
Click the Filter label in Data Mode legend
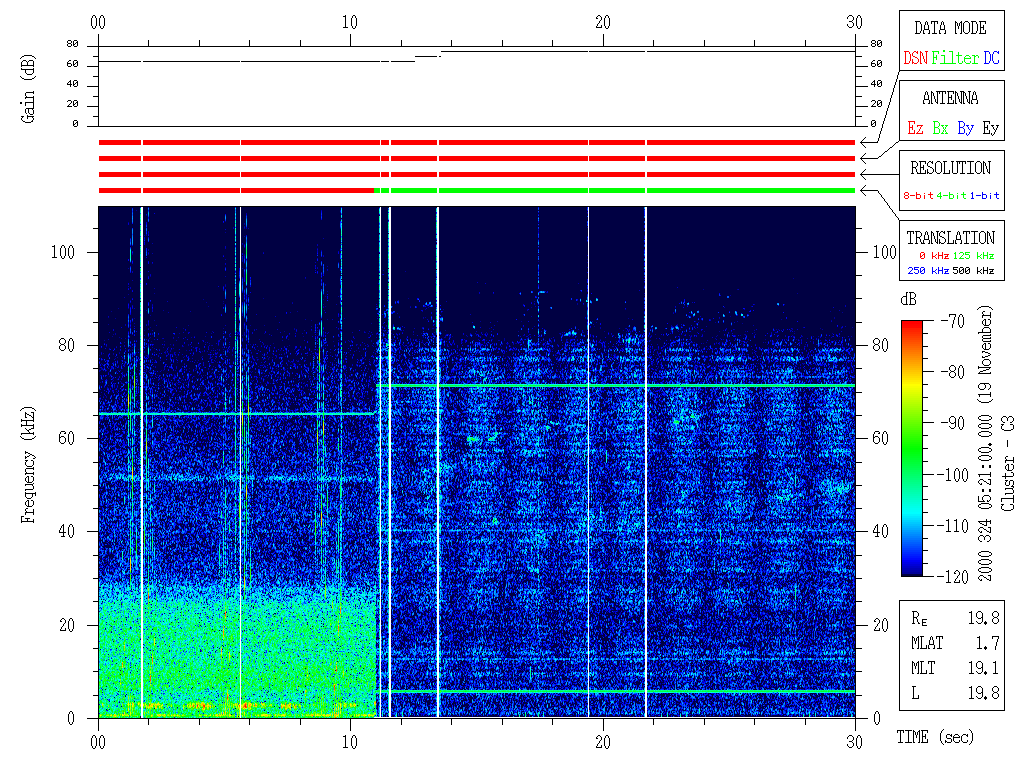(x=955, y=59)
